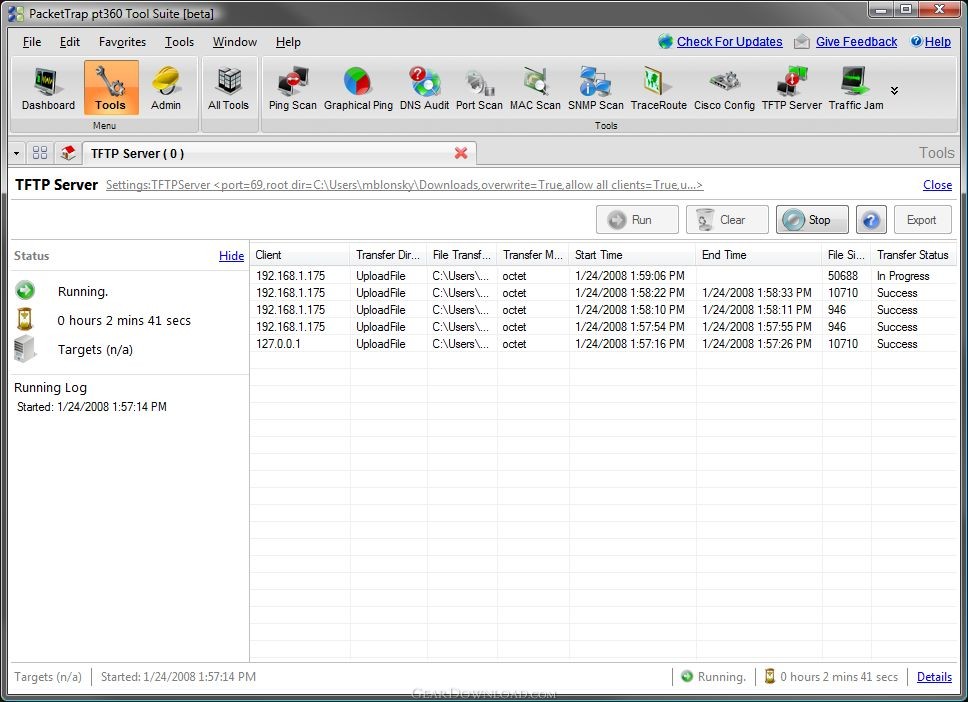Open the TFTPServer settings link
The height and width of the screenshot is (702, 968).
tap(404, 185)
